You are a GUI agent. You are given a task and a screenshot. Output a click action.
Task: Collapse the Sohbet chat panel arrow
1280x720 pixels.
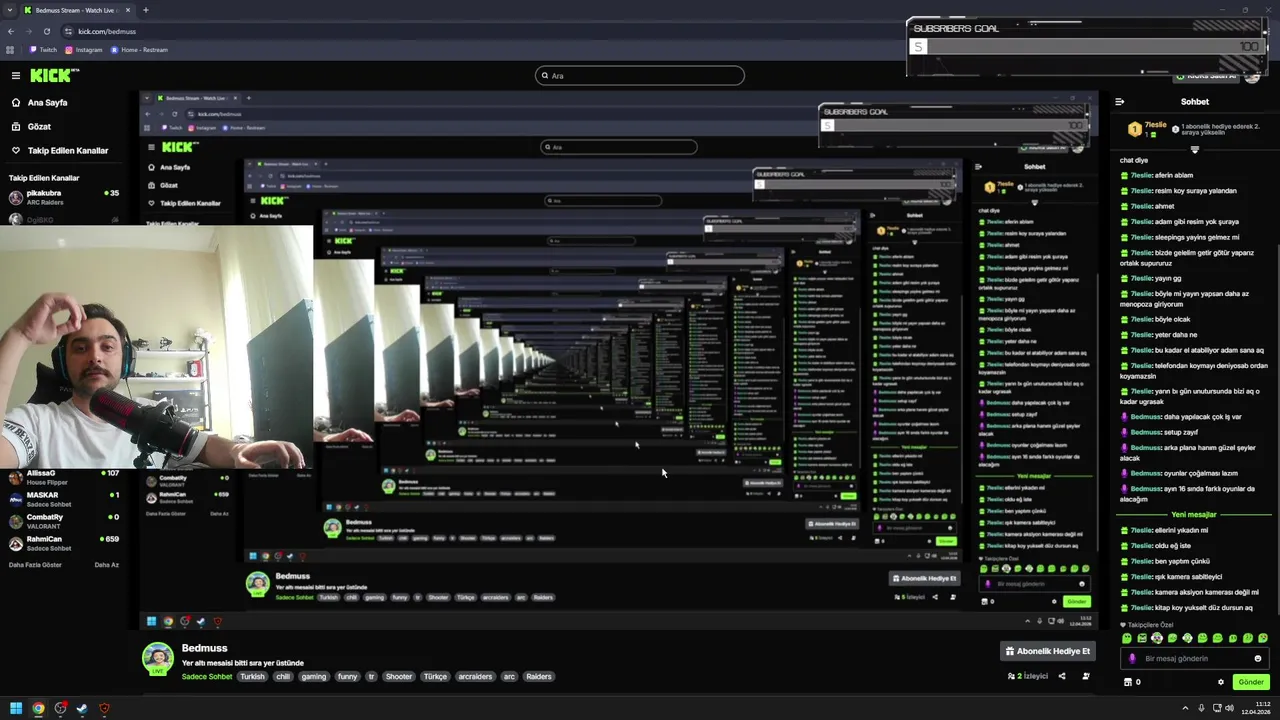click(x=1119, y=101)
